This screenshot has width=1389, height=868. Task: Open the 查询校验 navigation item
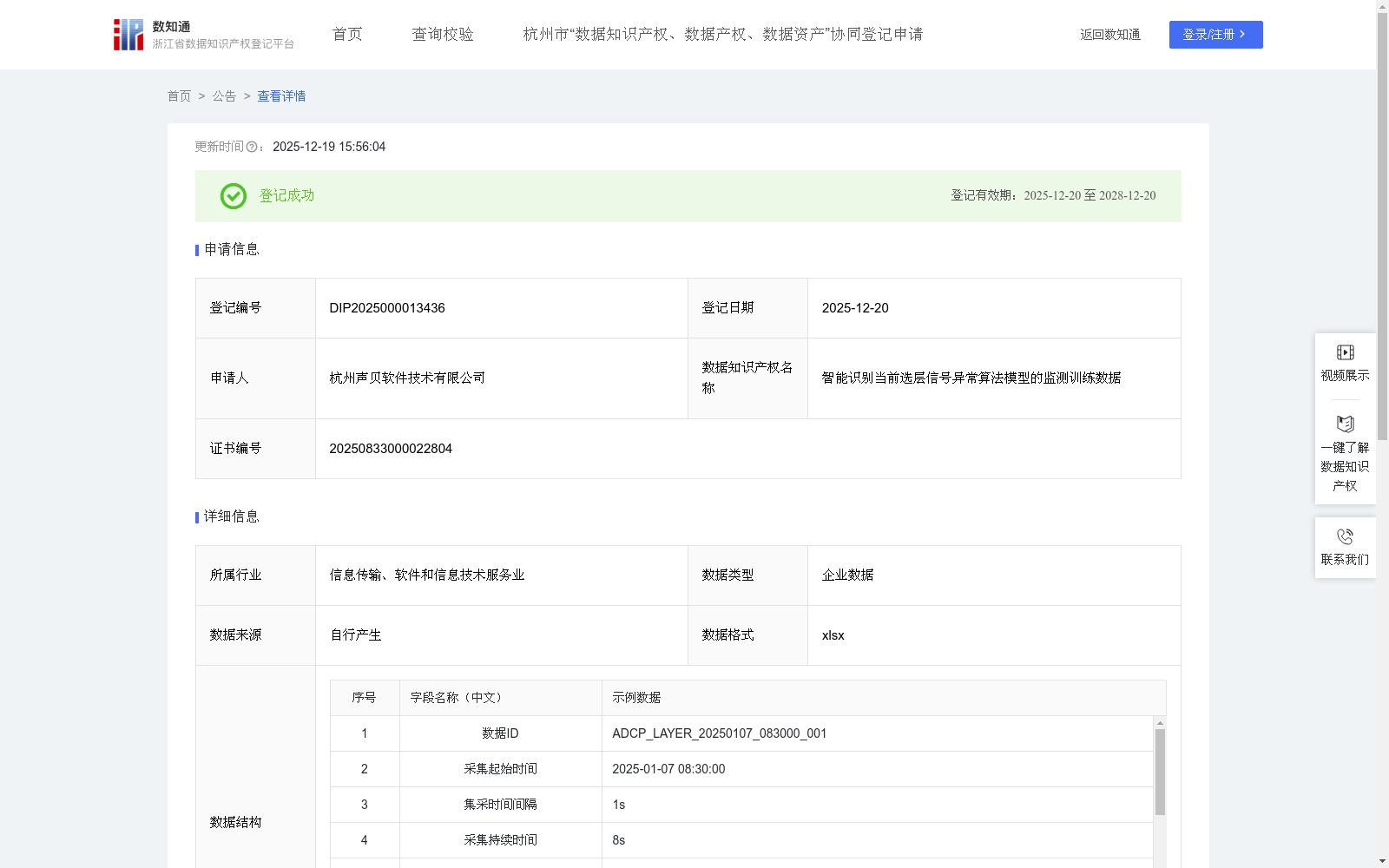pyautogui.click(x=443, y=35)
